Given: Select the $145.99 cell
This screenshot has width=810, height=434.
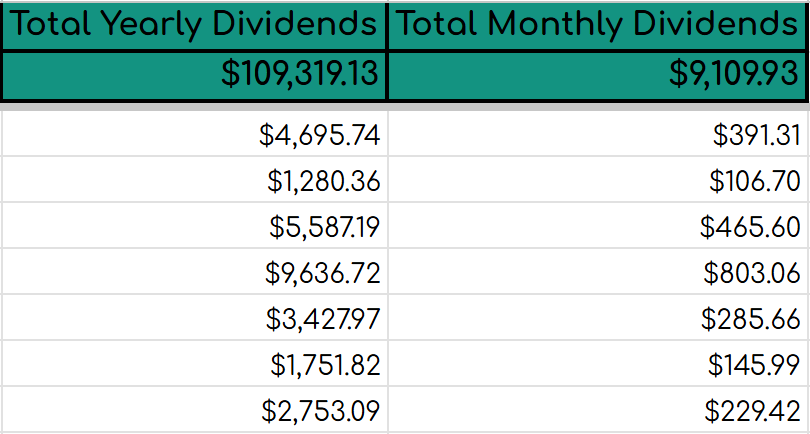Looking at the screenshot, I should [x=599, y=363].
